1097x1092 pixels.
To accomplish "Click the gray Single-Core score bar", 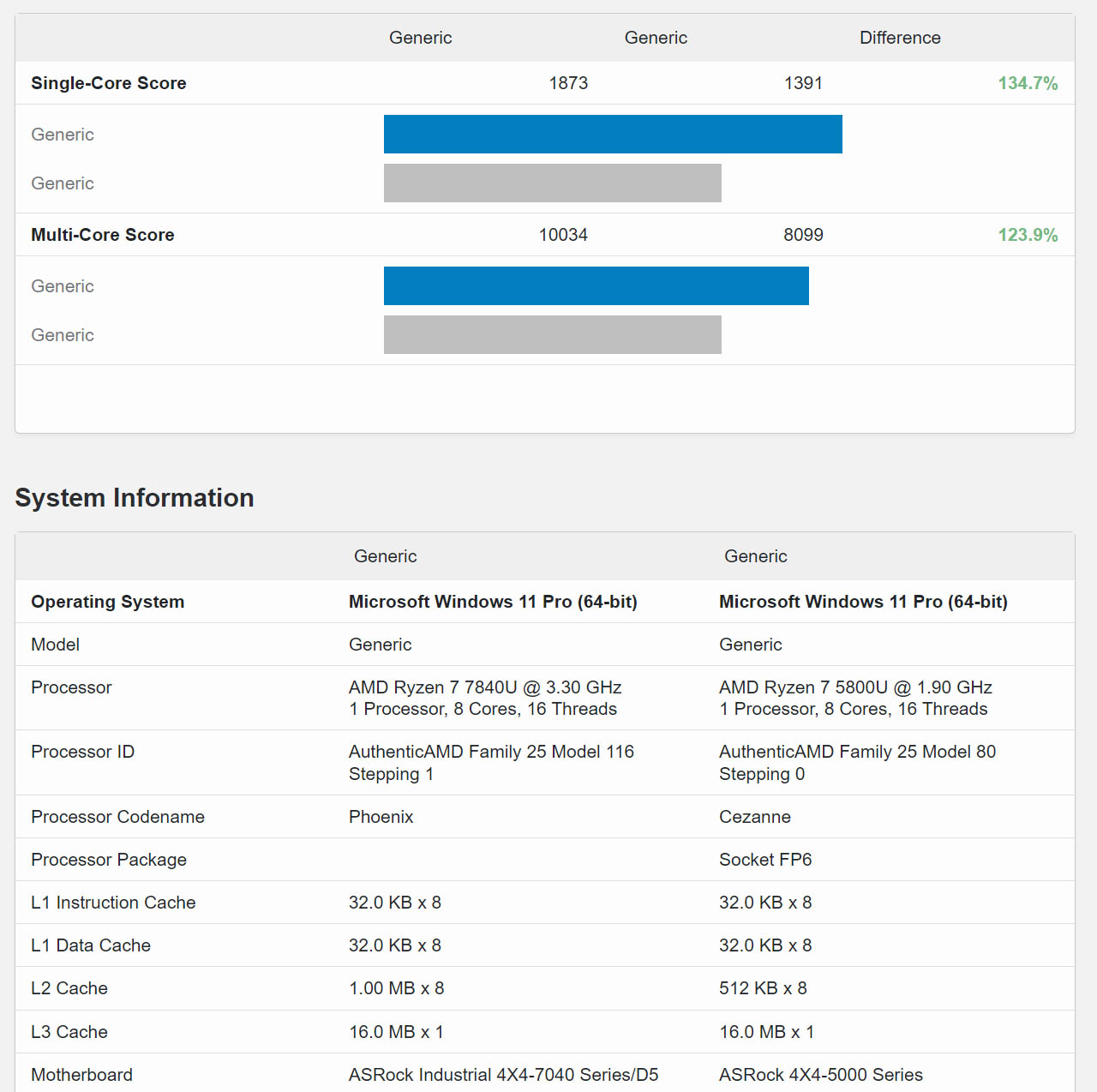I will click(x=553, y=183).
